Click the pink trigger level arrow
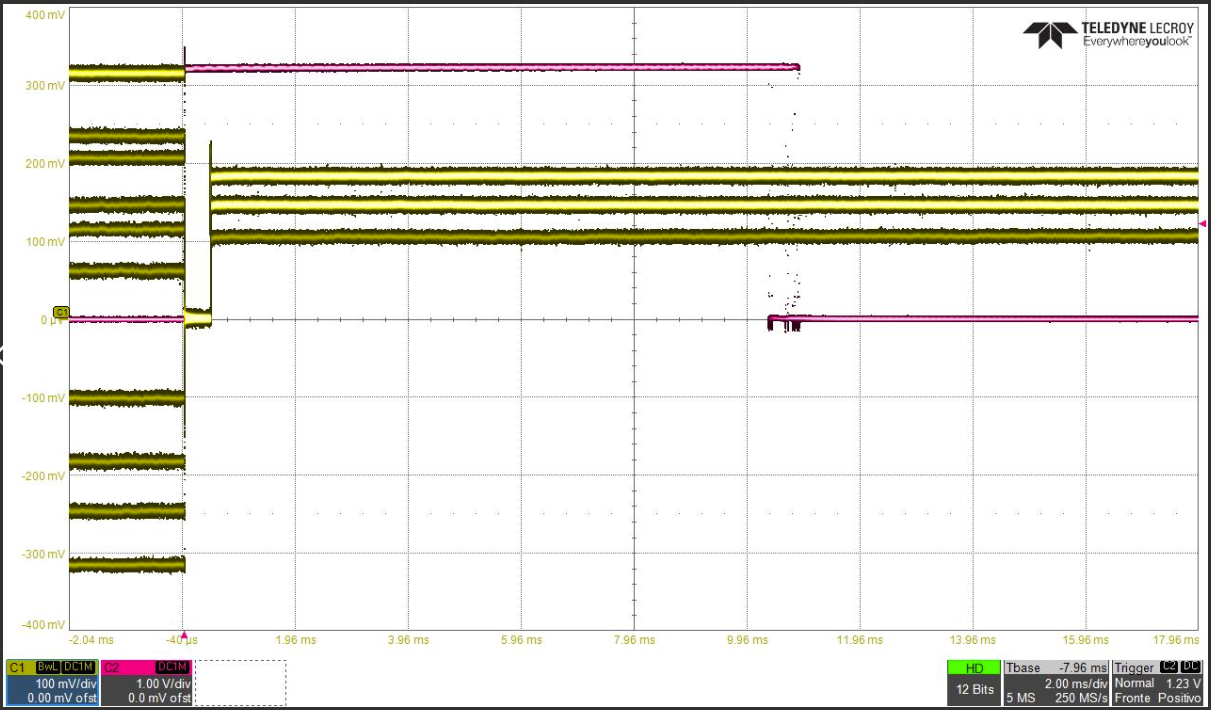Image resolution: width=1211 pixels, height=710 pixels. click(1202, 223)
